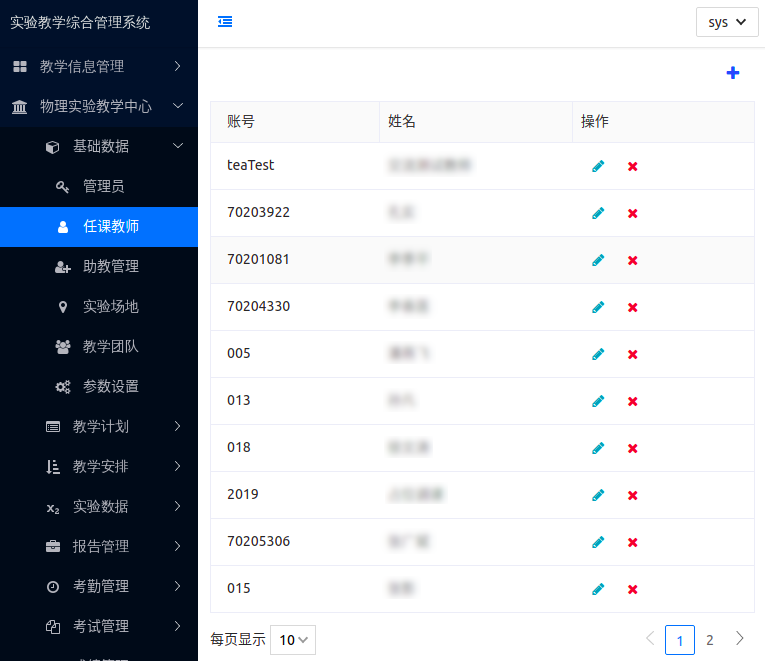Screen dimensions: 765x661
Task: Click the next page arrow
Action: tap(740, 639)
